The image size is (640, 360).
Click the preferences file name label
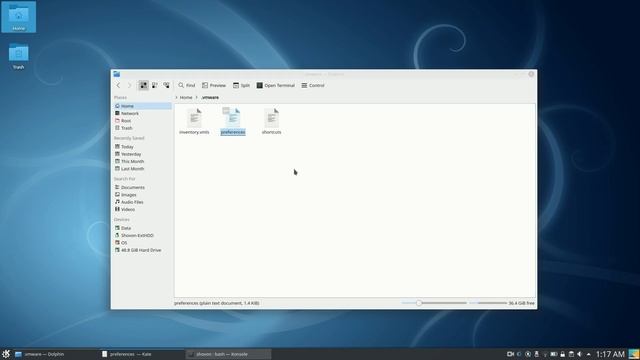pos(233,132)
